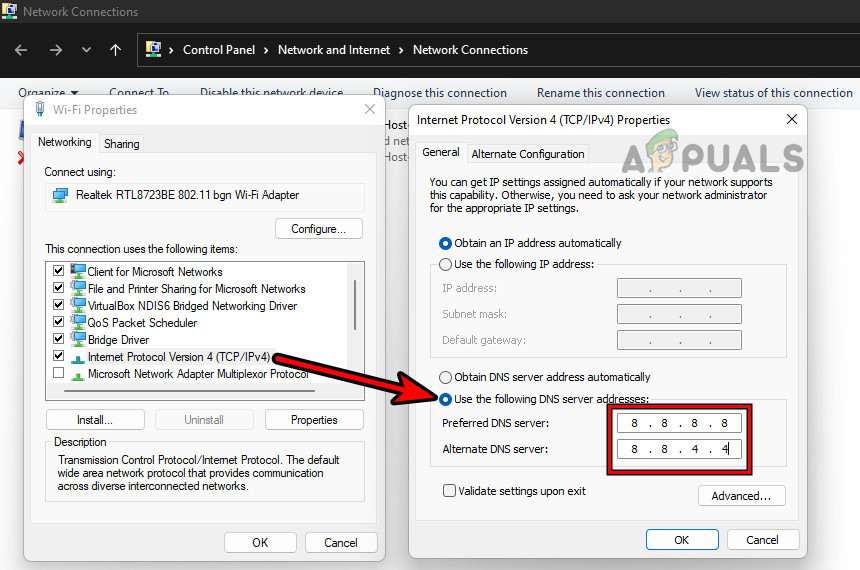Click the Subnet mask field

pyautogui.click(x=679, y=314)
